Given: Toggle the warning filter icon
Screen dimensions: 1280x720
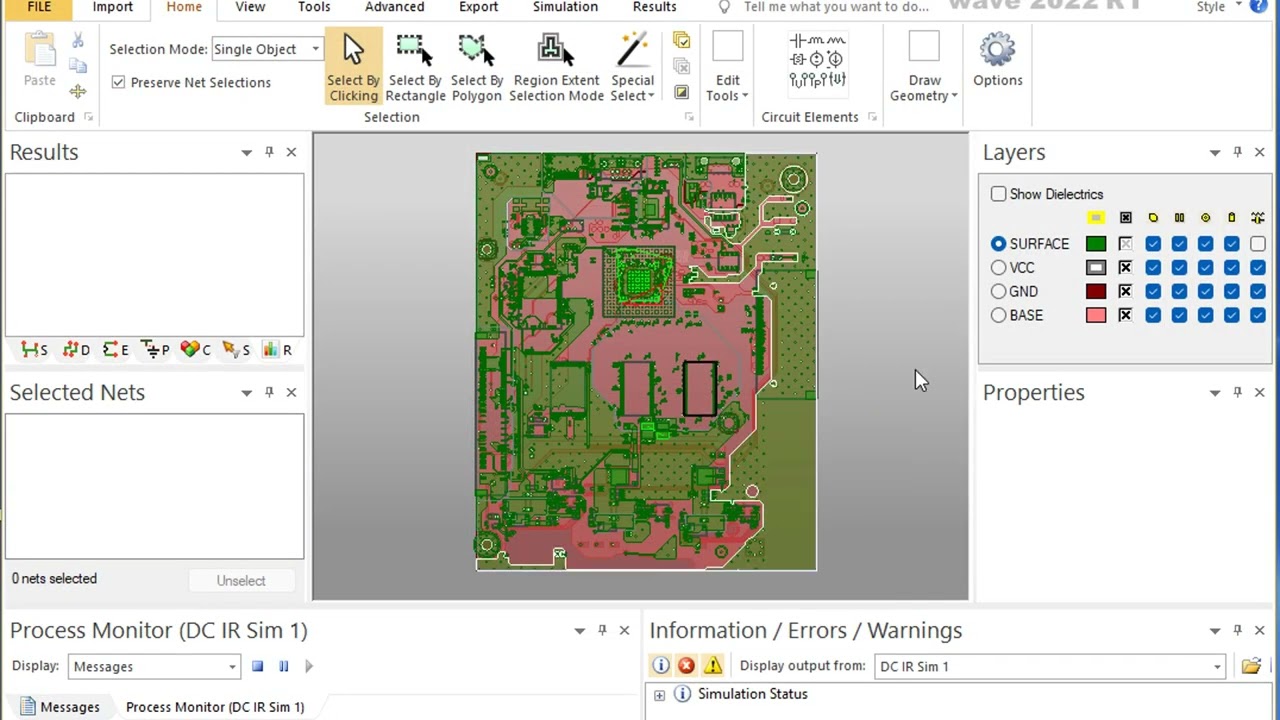Looking at the screenshot, I should click(x=712, y=666).
